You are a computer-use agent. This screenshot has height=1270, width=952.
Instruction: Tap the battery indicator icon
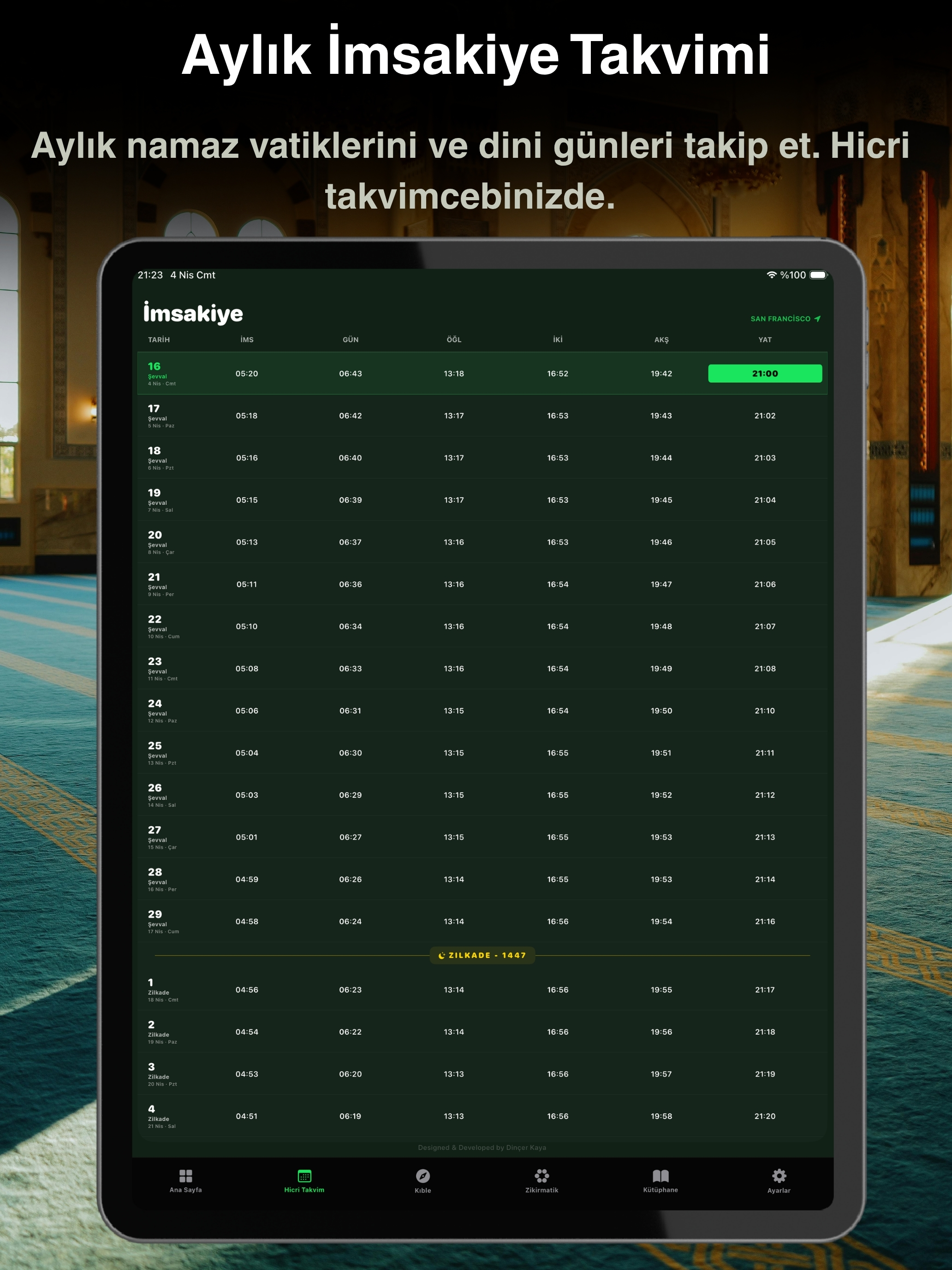(819, 275)
